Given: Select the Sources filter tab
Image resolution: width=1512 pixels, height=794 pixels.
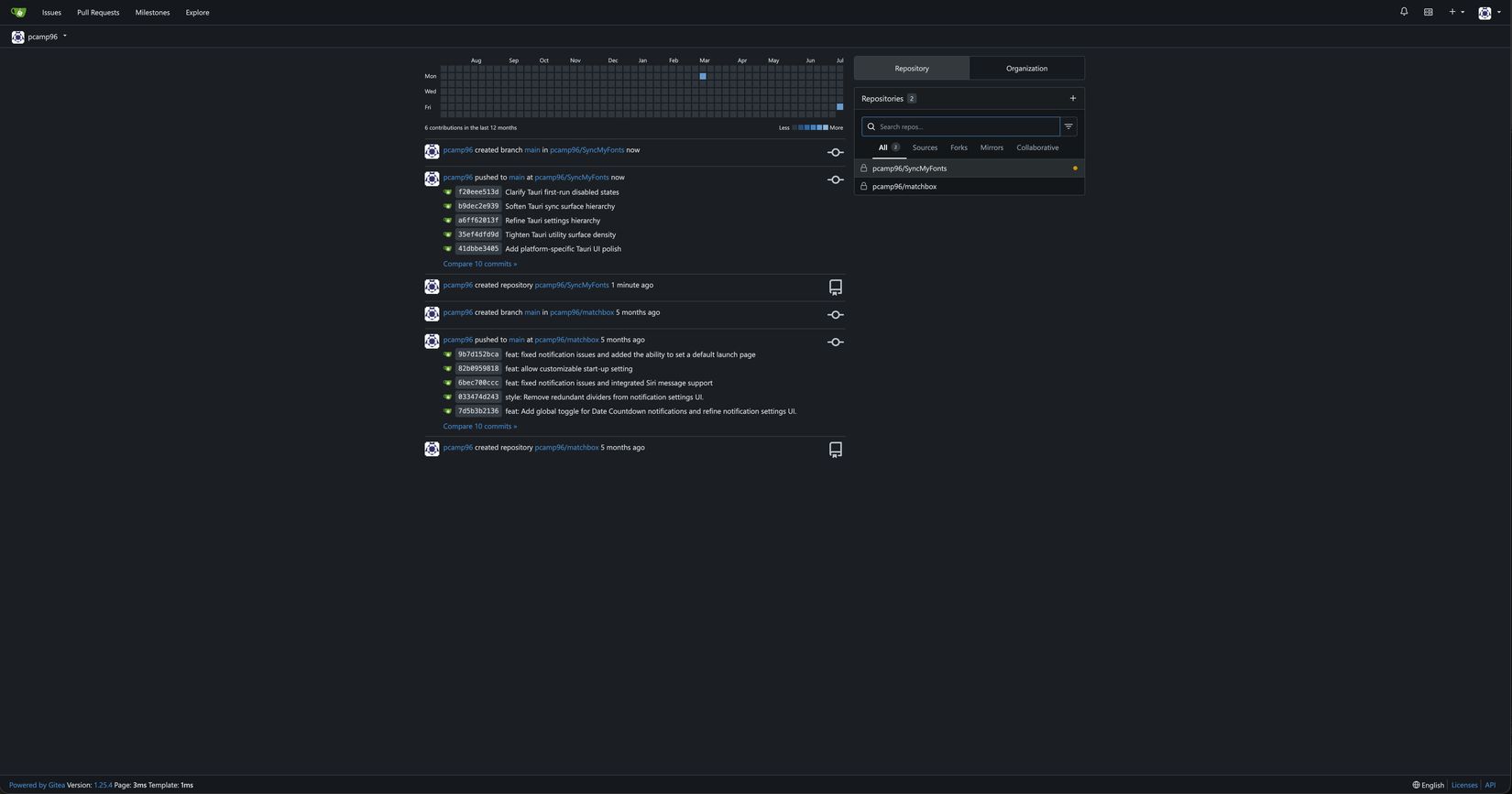Looking at the screenshot, I should [925, 147].
